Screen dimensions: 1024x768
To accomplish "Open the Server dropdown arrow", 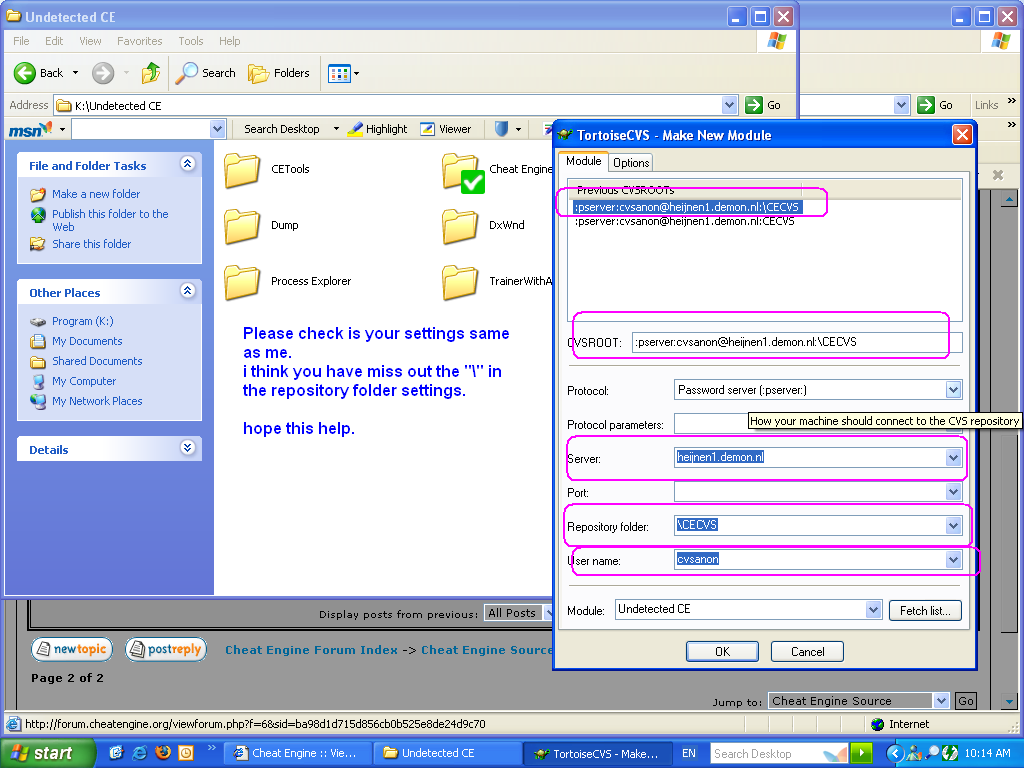I will (953, 458).
